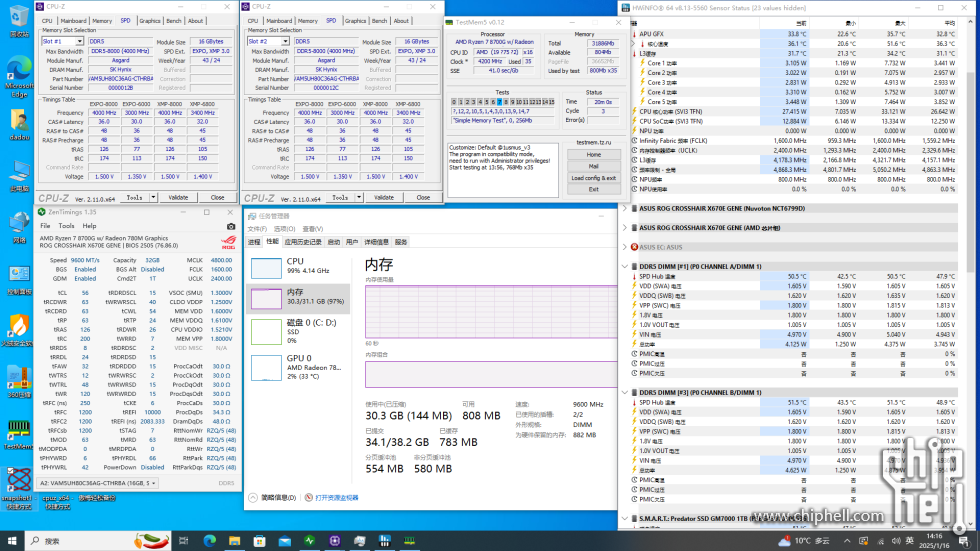Image resolution: width=980 pixels, height=551 pixels.
Task: Open Microsoft Edge desktop shortcut
Action: 19,76
